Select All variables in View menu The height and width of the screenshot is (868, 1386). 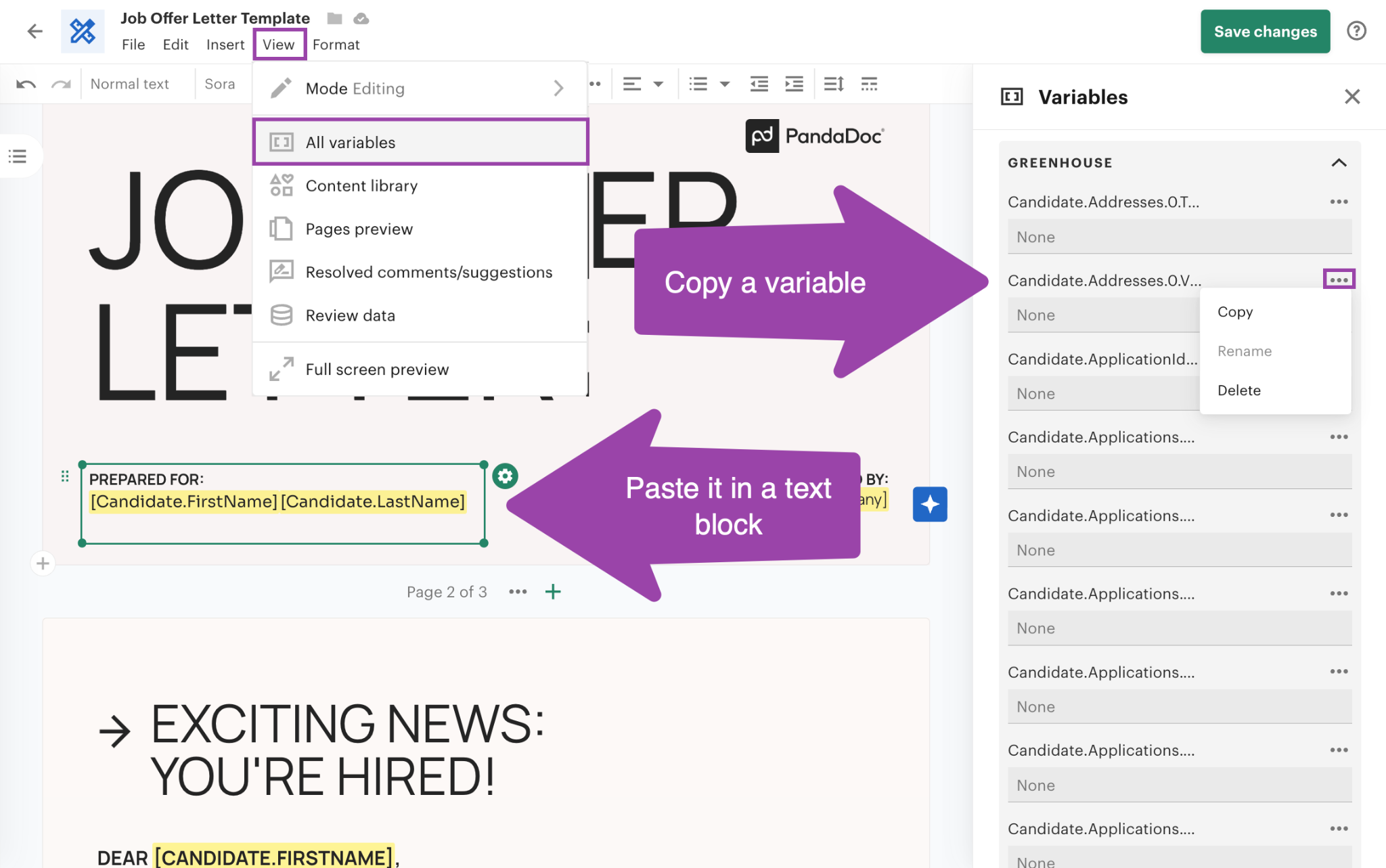(420, 142)
